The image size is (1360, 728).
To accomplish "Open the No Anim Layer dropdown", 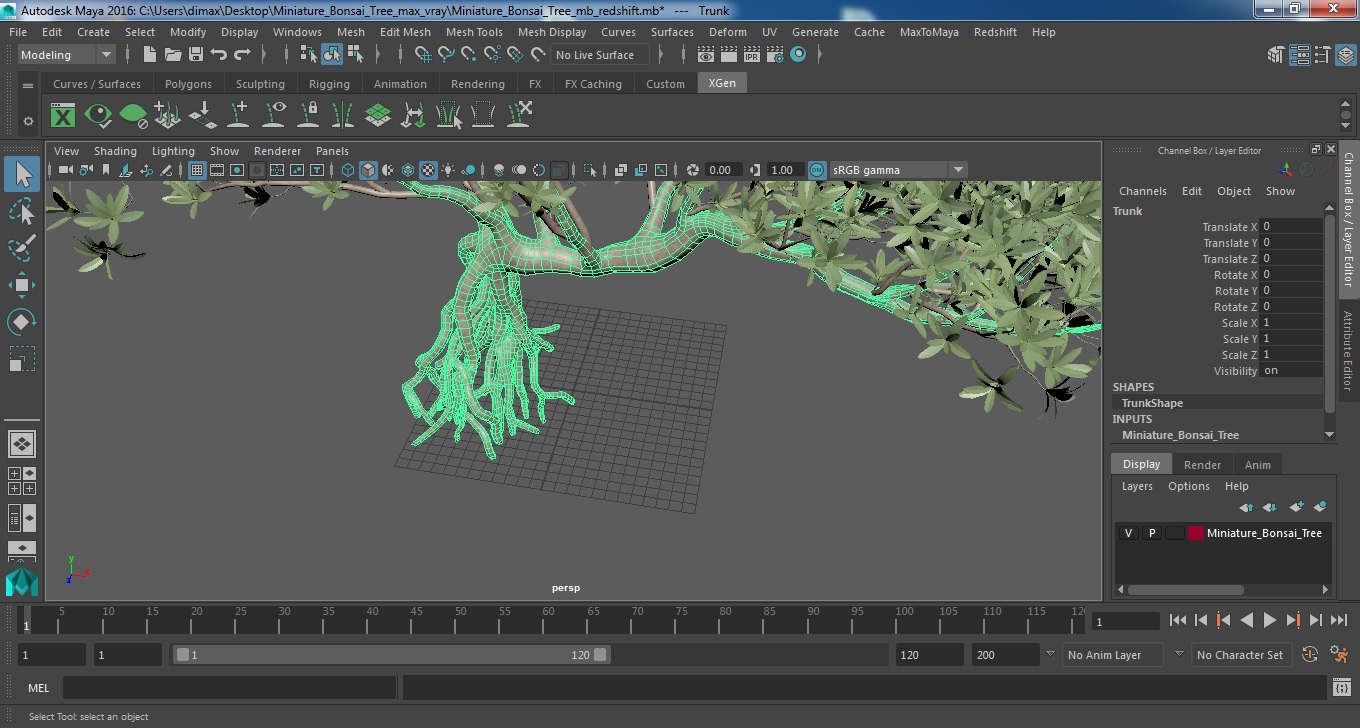I will (1111, 655).
